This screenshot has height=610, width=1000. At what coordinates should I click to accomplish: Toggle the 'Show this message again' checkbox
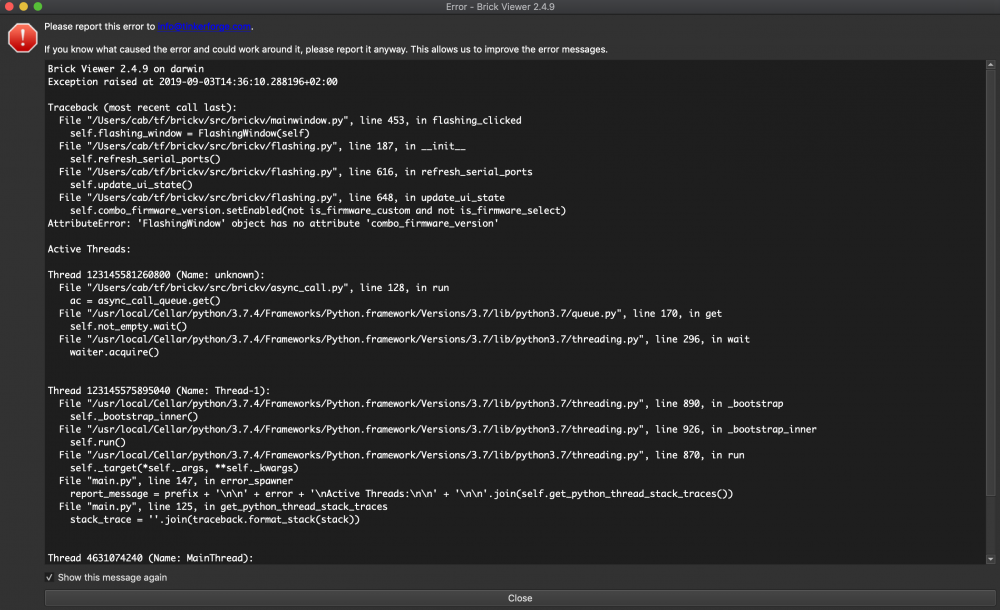click(50, 578)
